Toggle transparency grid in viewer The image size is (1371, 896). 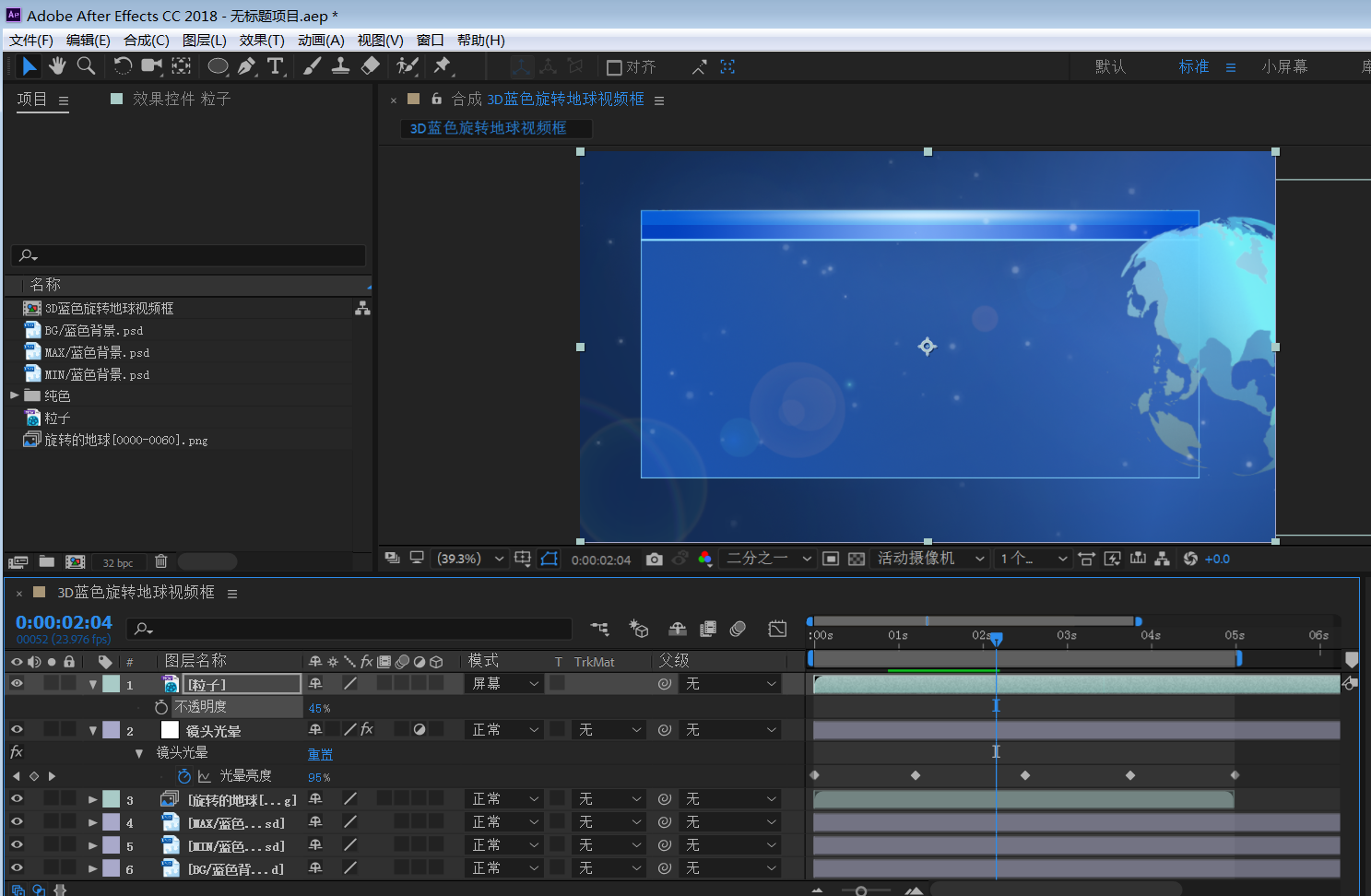click(x=857, y=559)
